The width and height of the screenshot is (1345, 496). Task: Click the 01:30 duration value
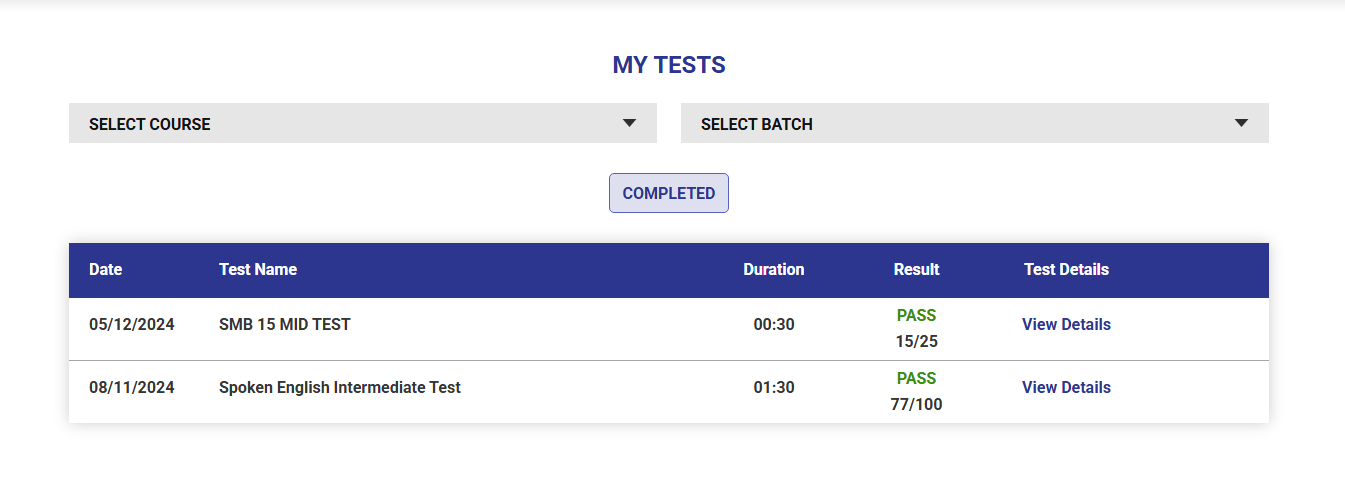coord(774,387)
